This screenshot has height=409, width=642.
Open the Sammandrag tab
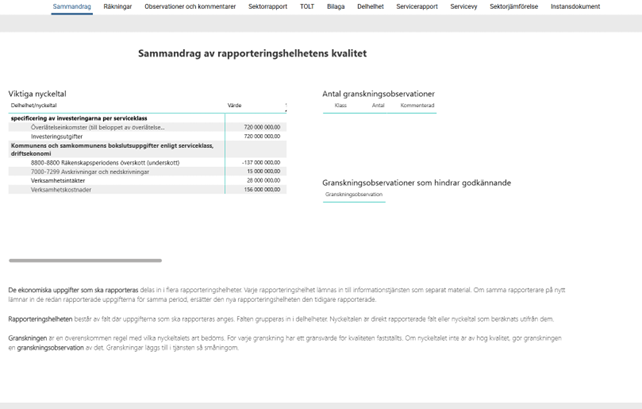point(72,6)
